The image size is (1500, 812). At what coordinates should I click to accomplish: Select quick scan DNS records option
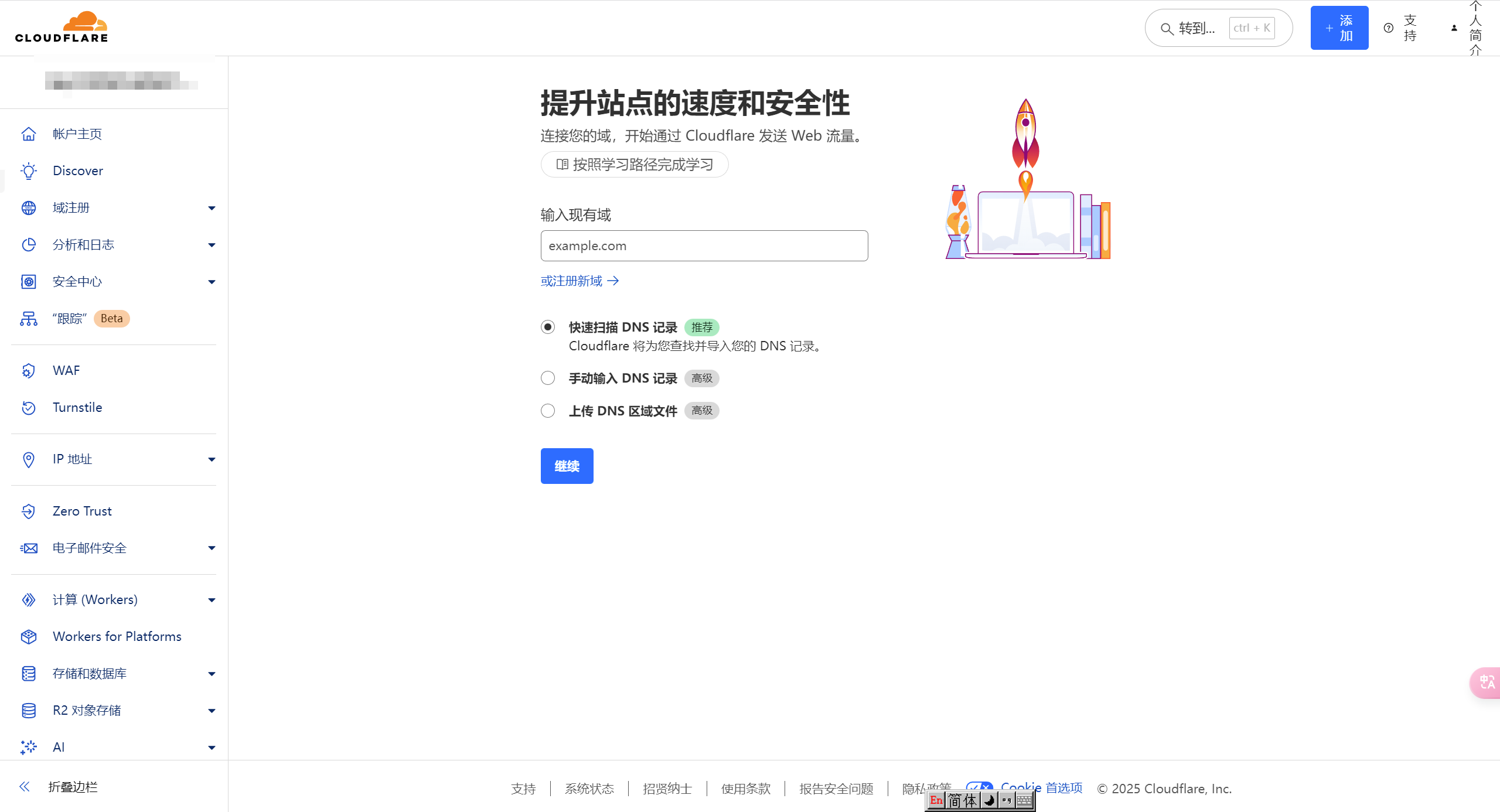click(x=548, y=327)
